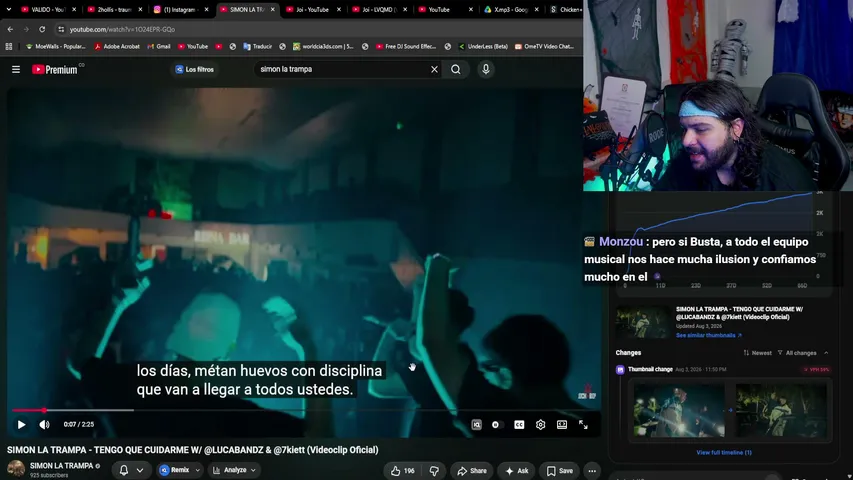Open UnderLess (Beta) bookmark
Image resolution: width=853 pixels, height=480 pixels.
[483, 47]
